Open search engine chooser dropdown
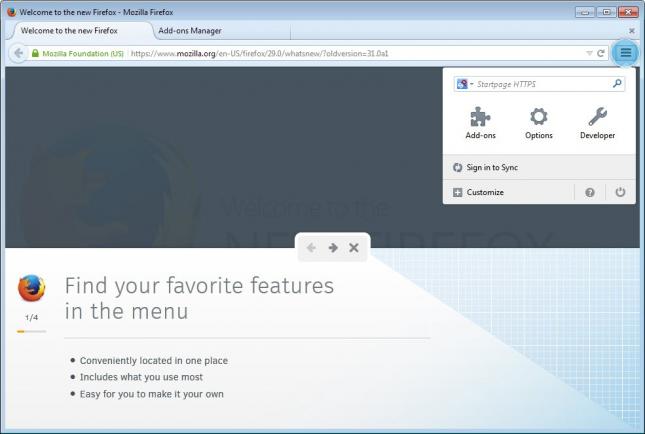The width and height of the screenshot is (645, 434). [465, 84]
